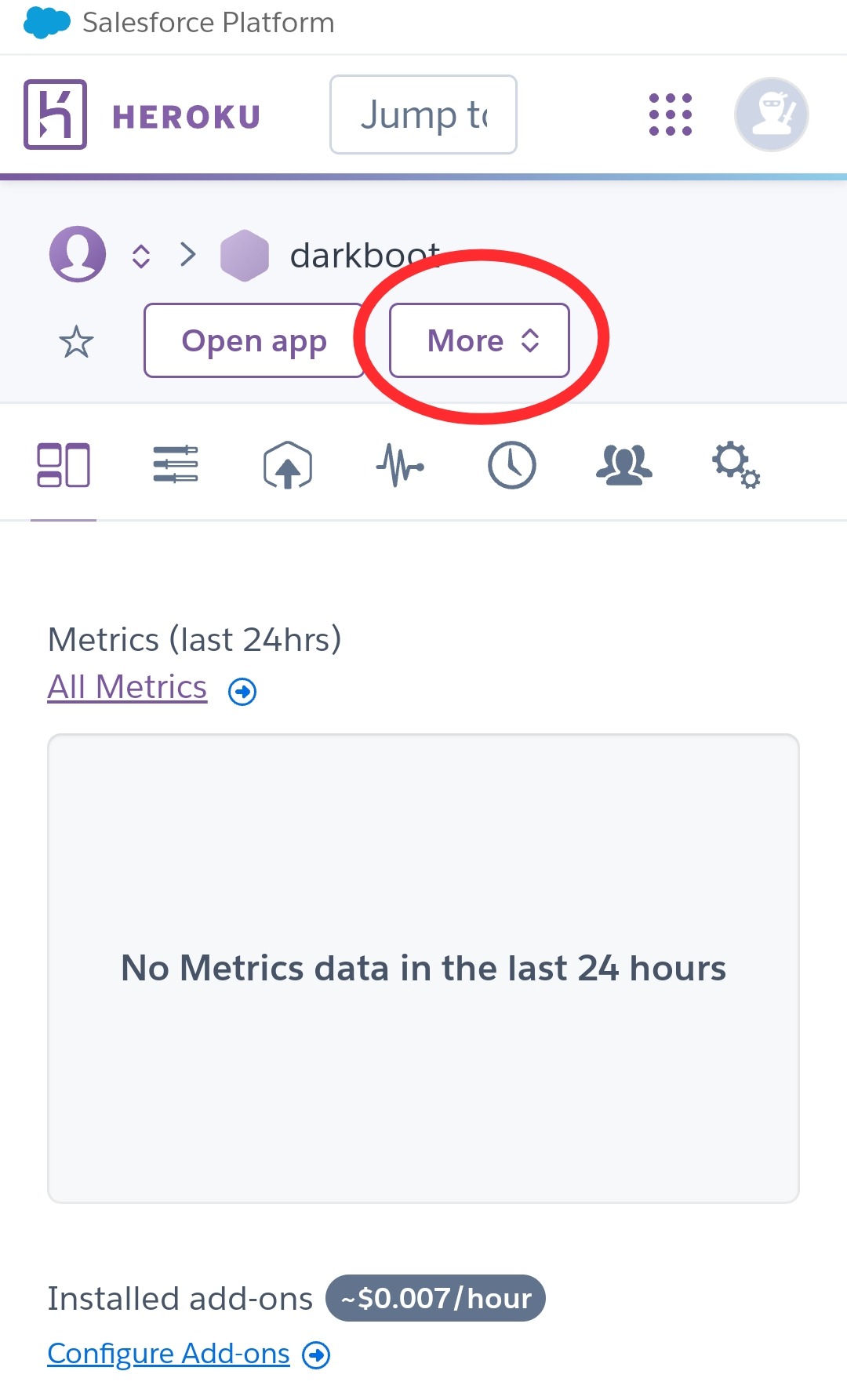Open the Deploy tab icon
This screenshot has width=847, height=1400.
(288, 465)
